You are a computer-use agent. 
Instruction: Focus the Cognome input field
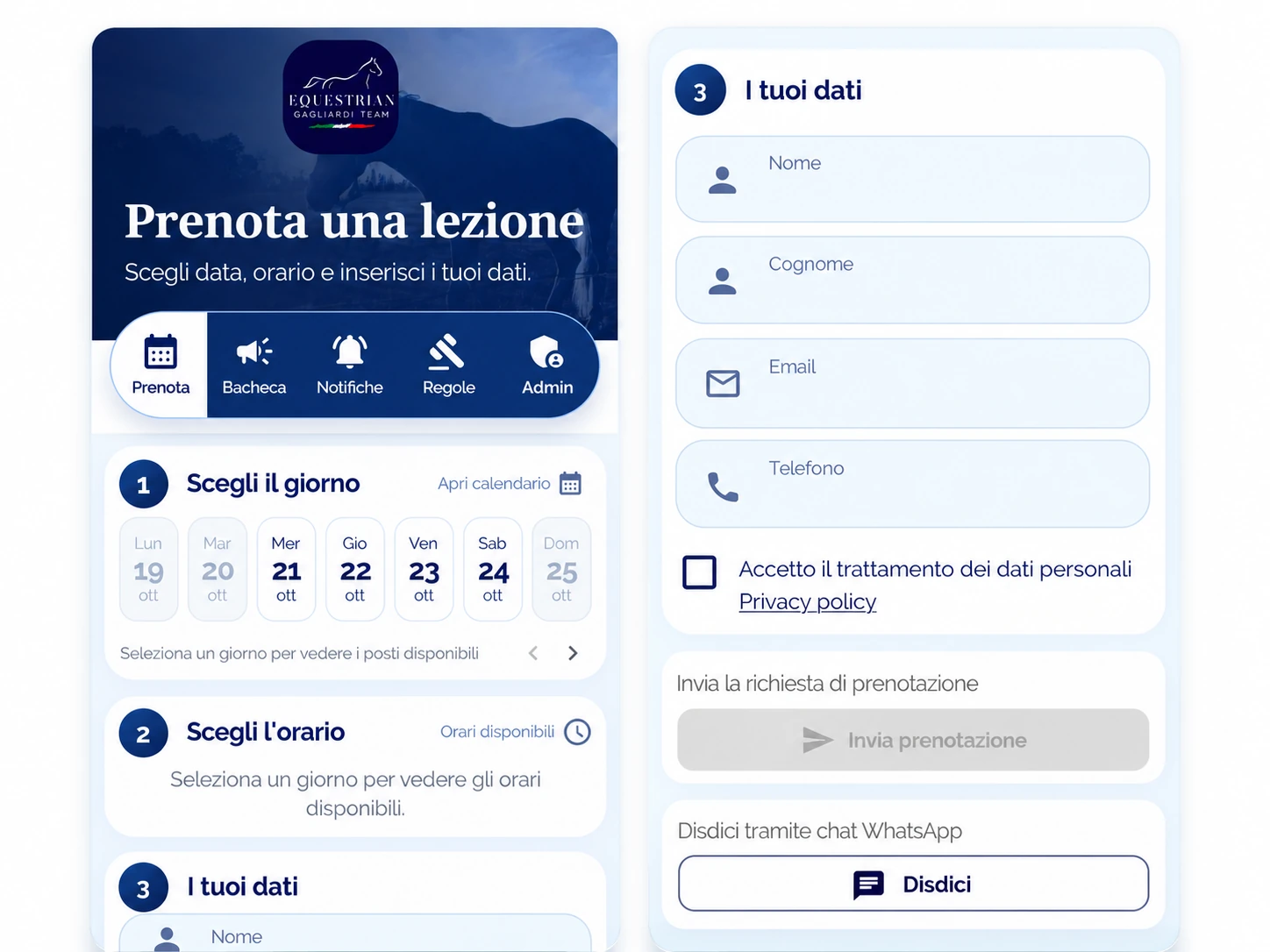912,280
